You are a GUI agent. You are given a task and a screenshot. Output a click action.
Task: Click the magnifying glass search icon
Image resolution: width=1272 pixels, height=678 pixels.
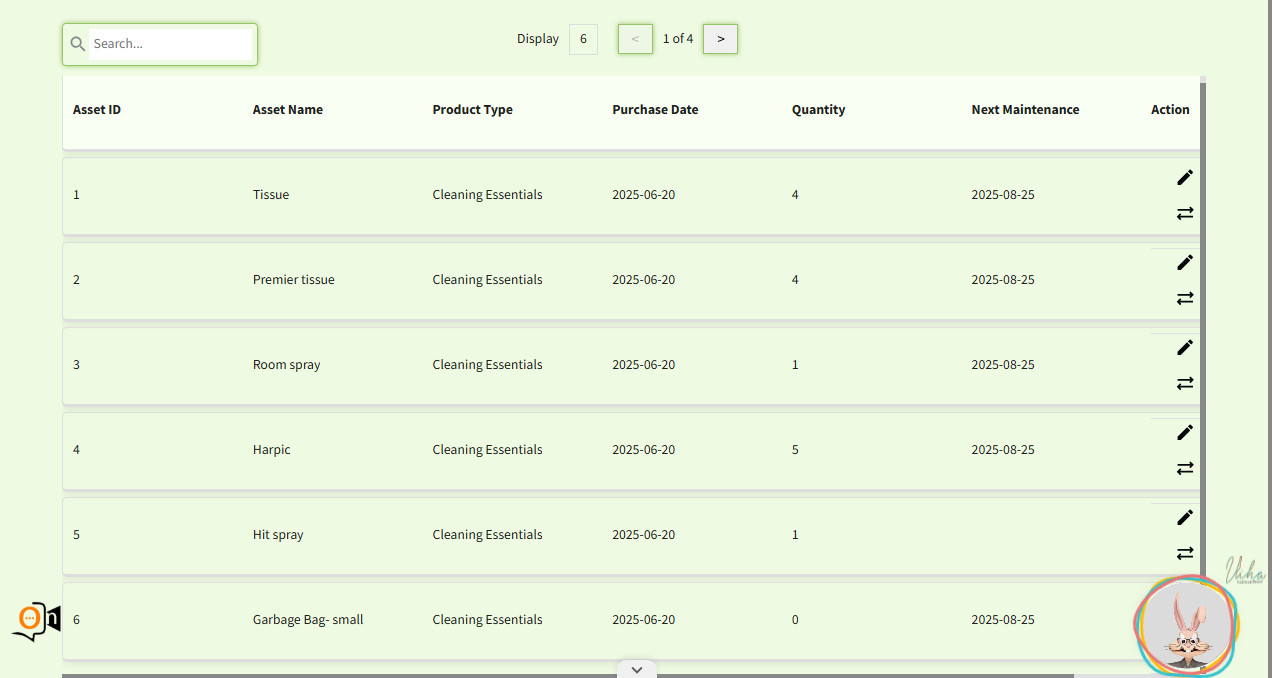point(77,44)
